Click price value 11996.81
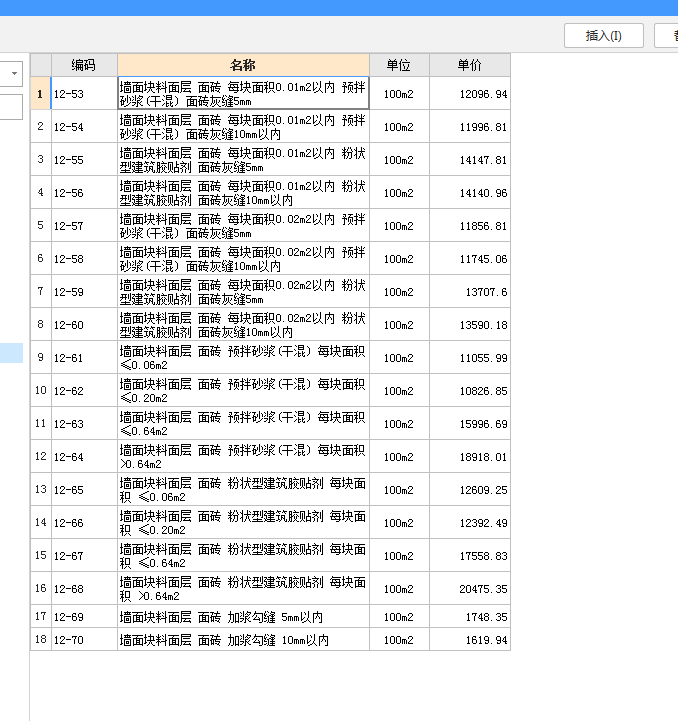 pos(483,127)
